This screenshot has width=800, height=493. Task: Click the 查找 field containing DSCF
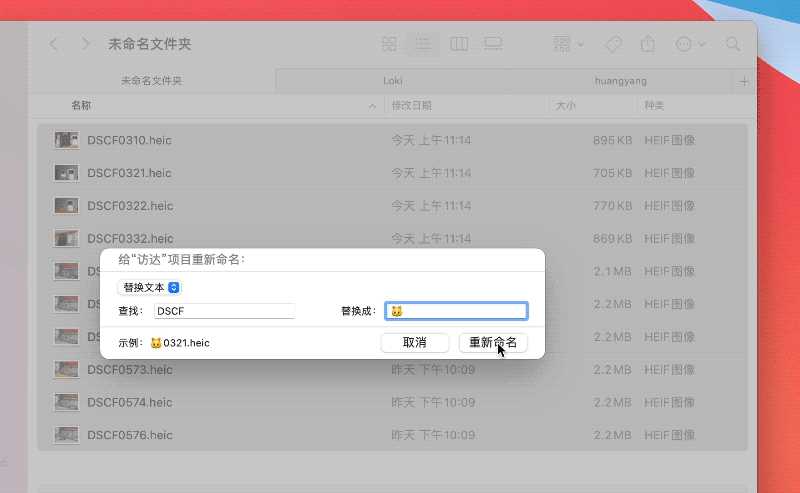(x=224, y=311)
